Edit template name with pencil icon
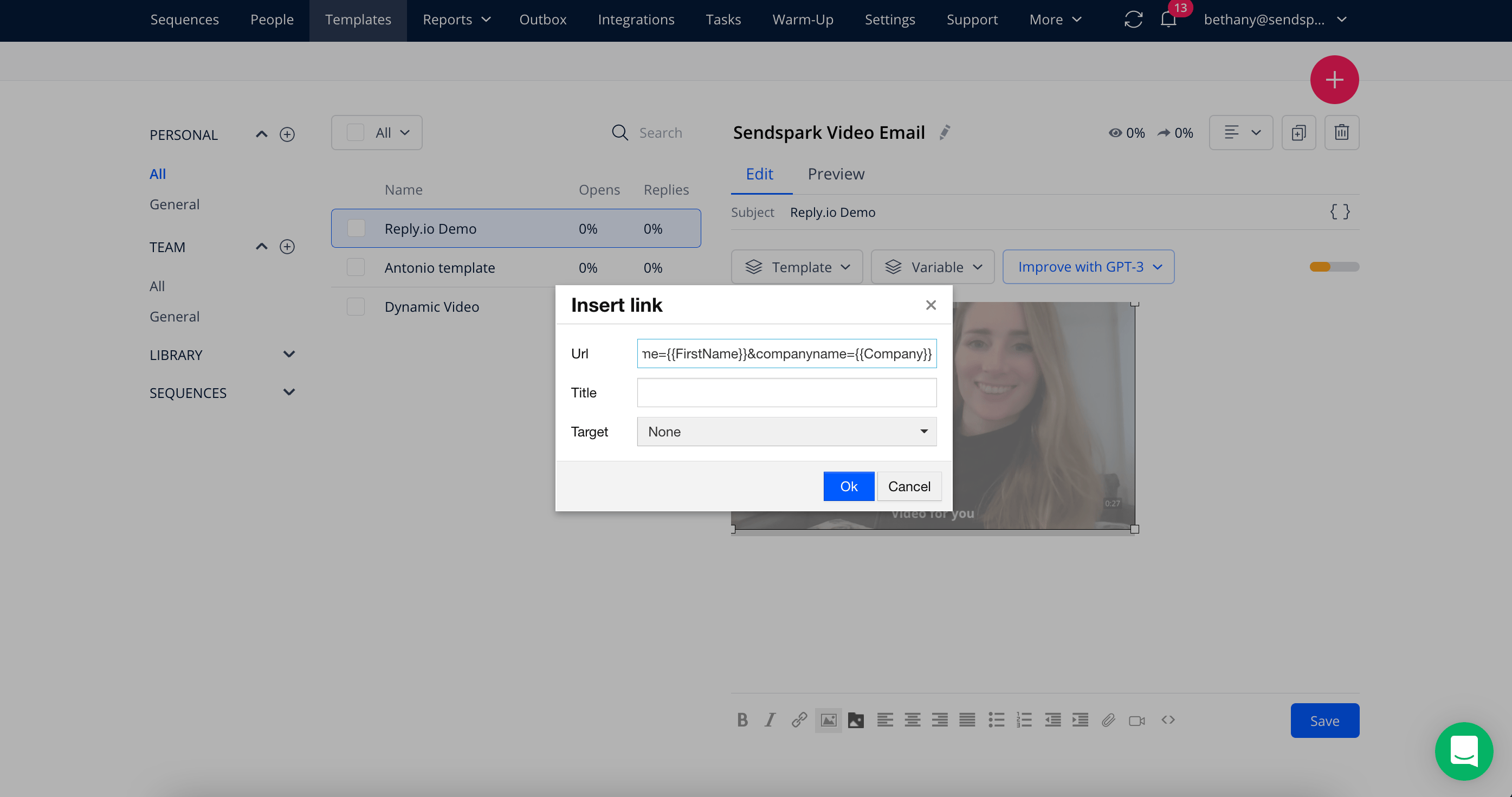This screenshot has height=797, width=1512. point(945,133)
